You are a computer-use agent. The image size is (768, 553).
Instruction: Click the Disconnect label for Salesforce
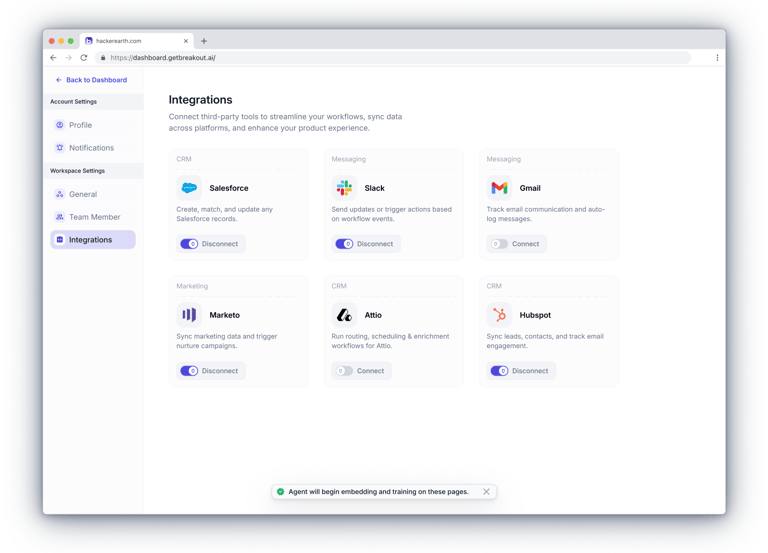tap(220, 244)
